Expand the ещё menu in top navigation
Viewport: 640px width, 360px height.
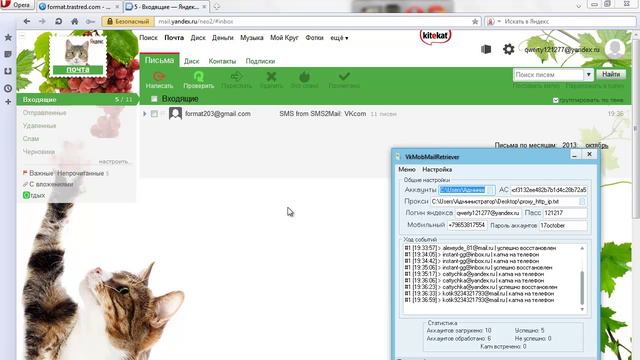pyautogui.click(x=339, y=38)
